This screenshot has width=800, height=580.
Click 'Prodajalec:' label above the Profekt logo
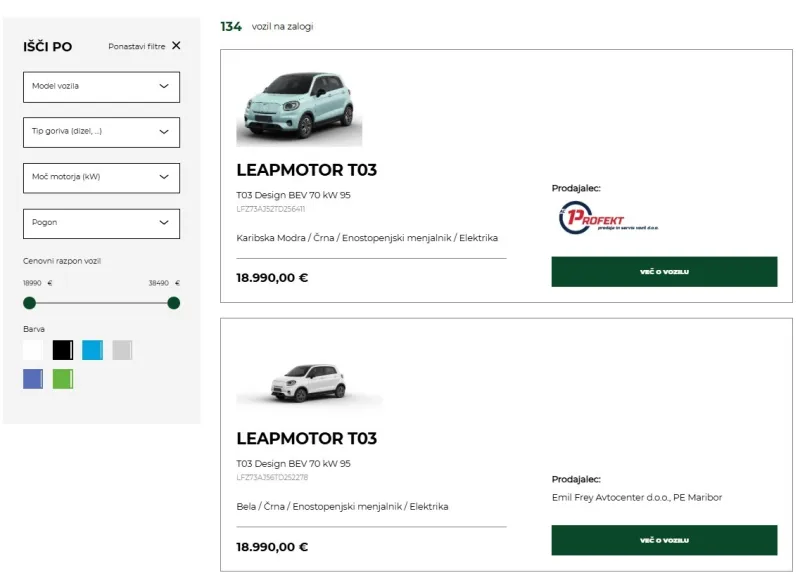[x=576, y=188]
